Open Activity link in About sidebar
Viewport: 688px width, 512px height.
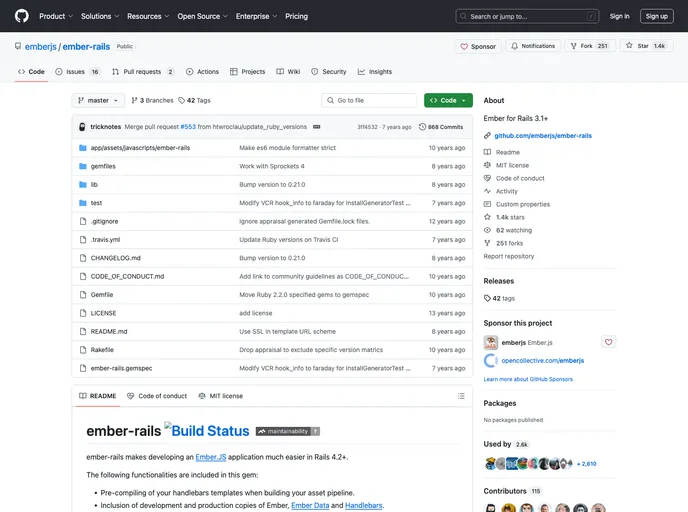pos(507,191)
